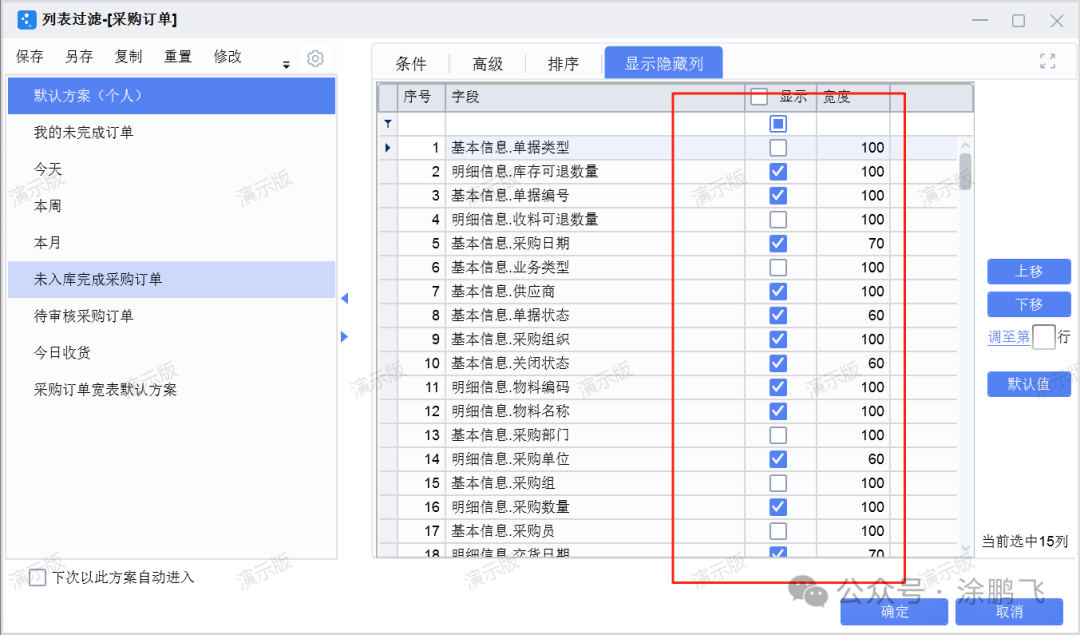
Task: Click the app logo icon in title bar
Action: point(26,20)
